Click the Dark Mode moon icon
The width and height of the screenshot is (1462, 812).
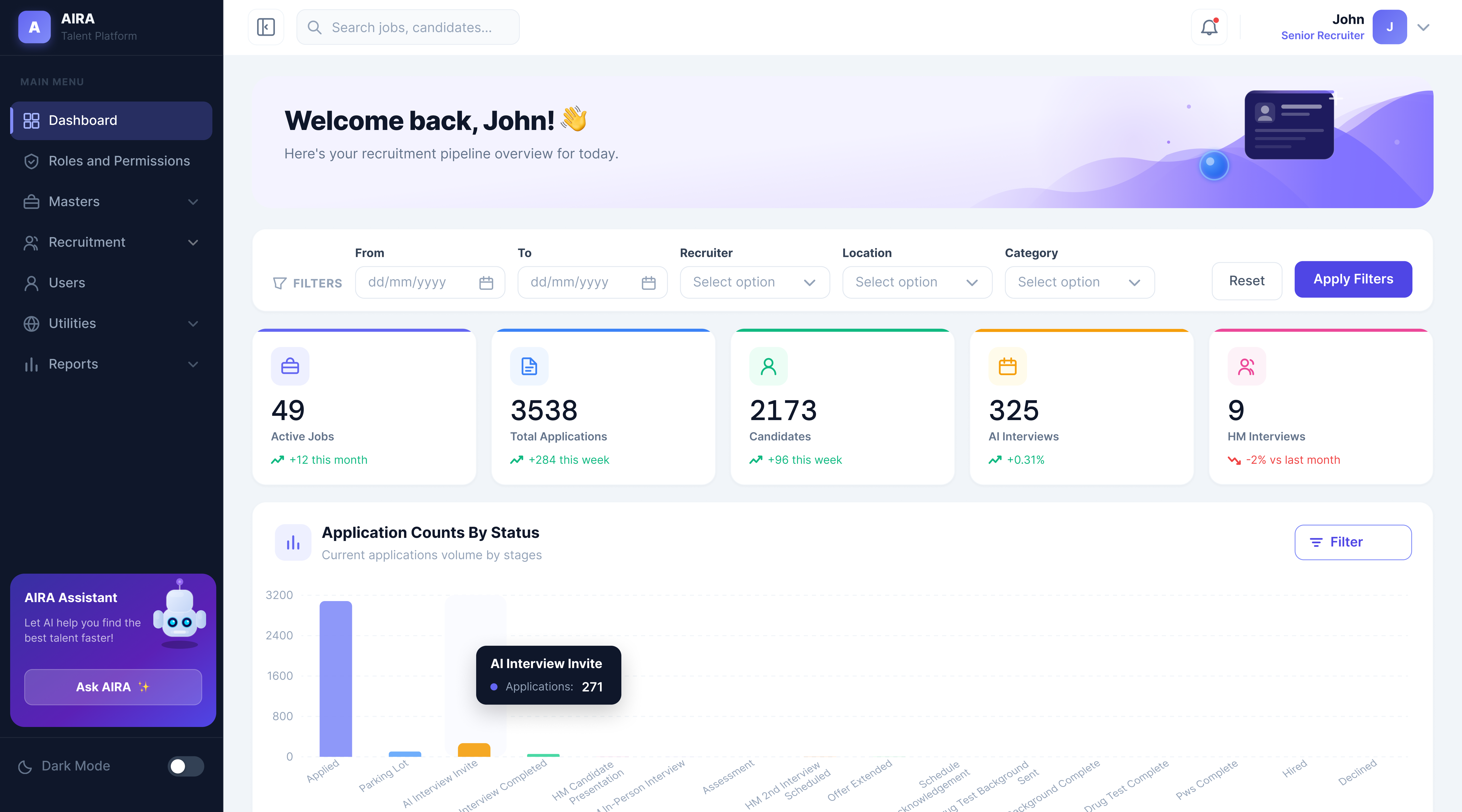25,767
